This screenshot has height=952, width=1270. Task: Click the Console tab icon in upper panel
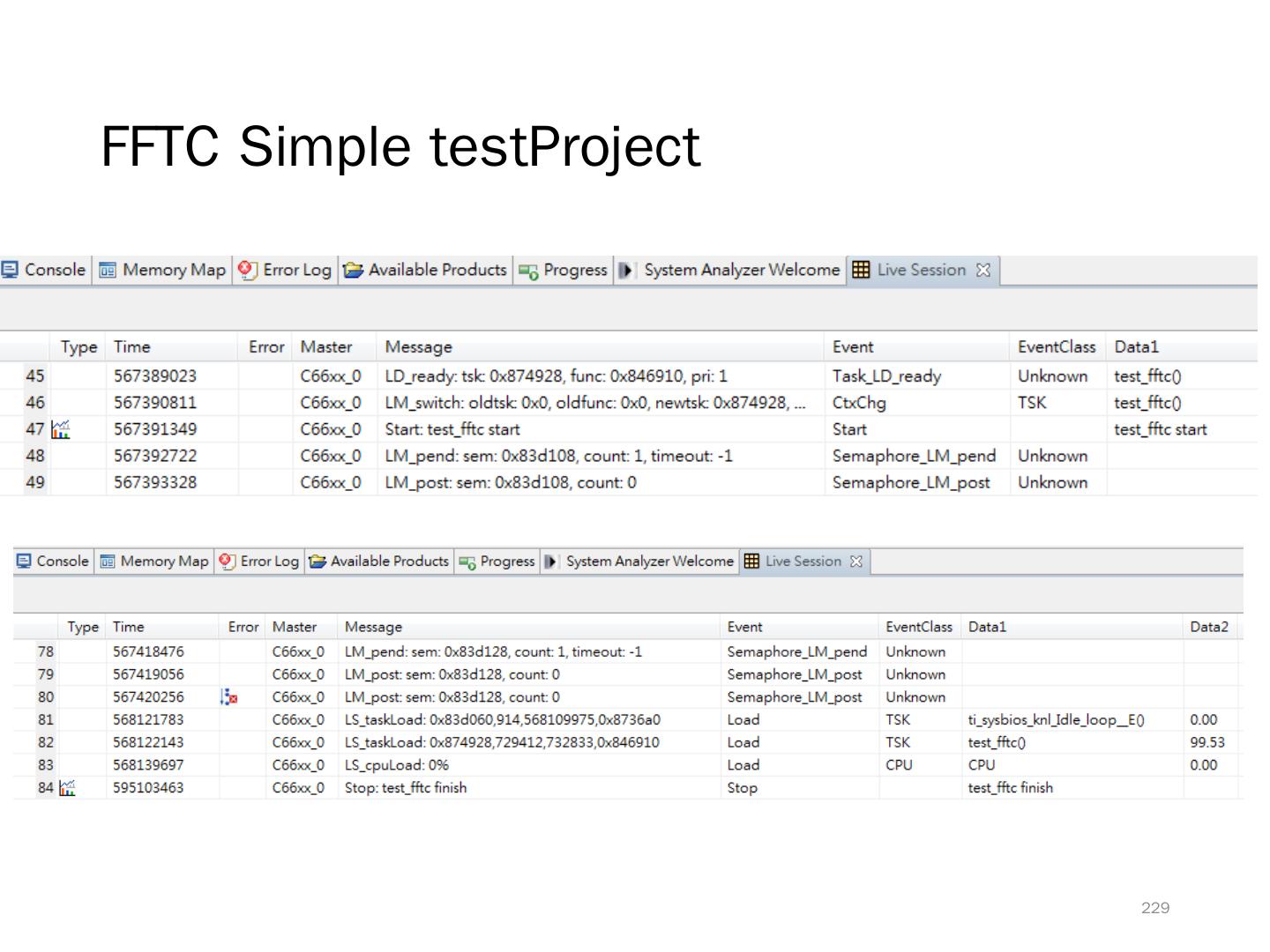11,270
